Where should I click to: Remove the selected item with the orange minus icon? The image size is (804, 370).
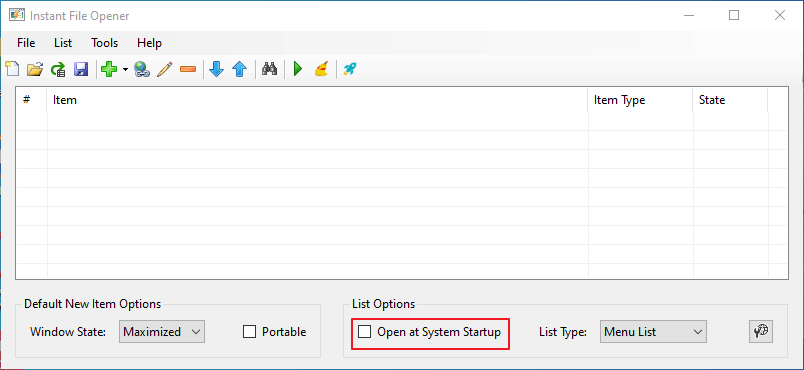188,69
